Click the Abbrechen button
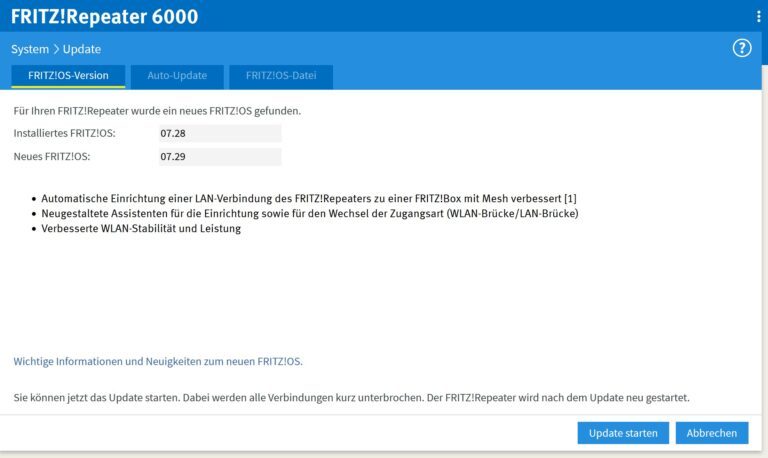Image resolution: width=768 pixels, height=458 pixels. click(x=712, y=433)
